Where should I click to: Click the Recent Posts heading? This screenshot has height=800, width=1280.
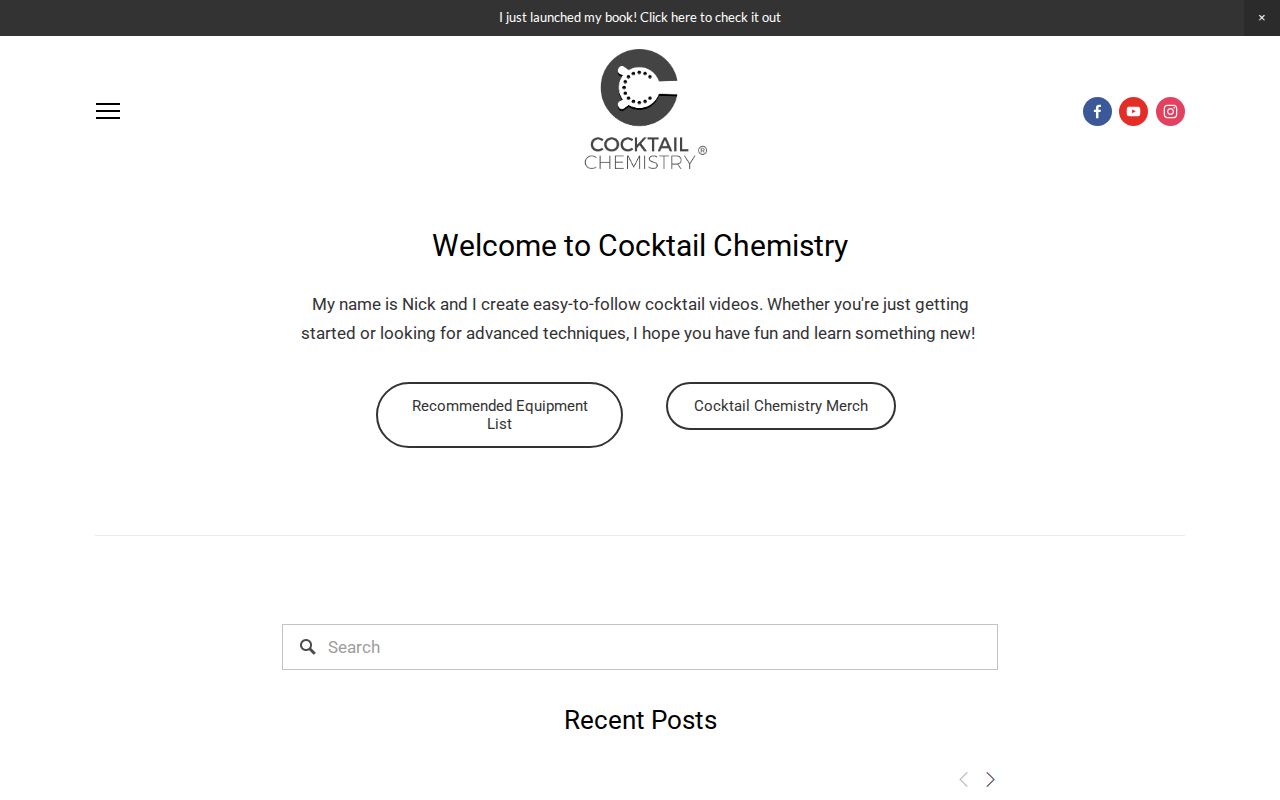[640, 720]
